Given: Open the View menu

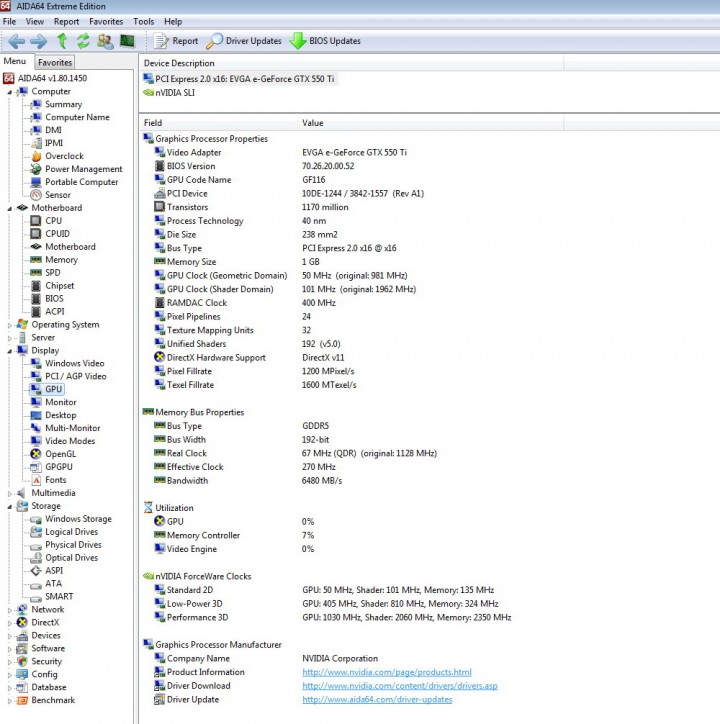Looking at the screenshot, I should [x=35, y=22].
